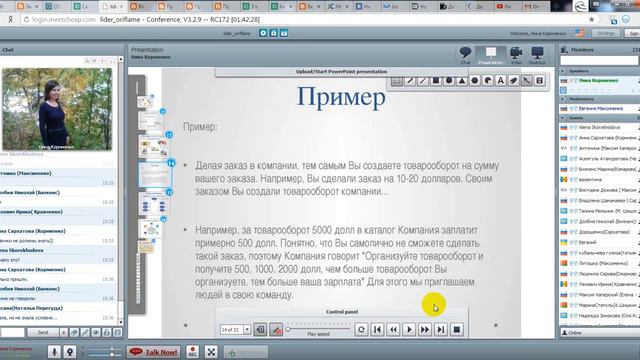Switch to Desktop sharing view

click(x=537, y=56)
